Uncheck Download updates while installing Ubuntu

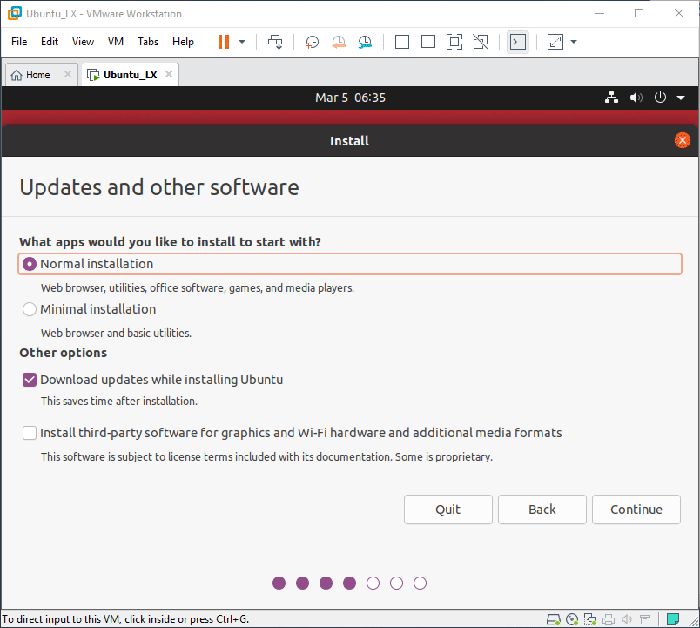[29, 380]
